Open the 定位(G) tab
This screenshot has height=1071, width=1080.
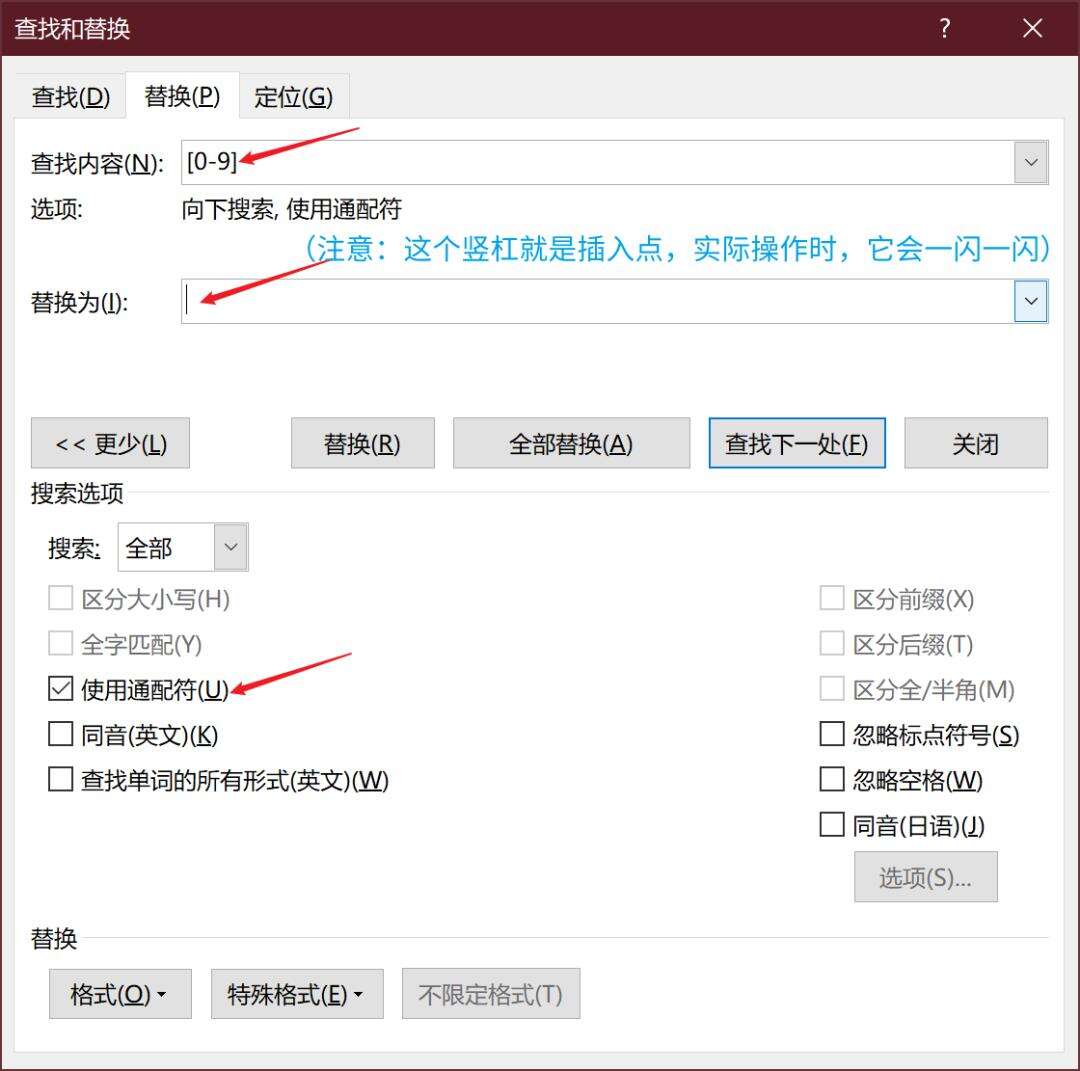pyautogui.click(x=293, y=96)
